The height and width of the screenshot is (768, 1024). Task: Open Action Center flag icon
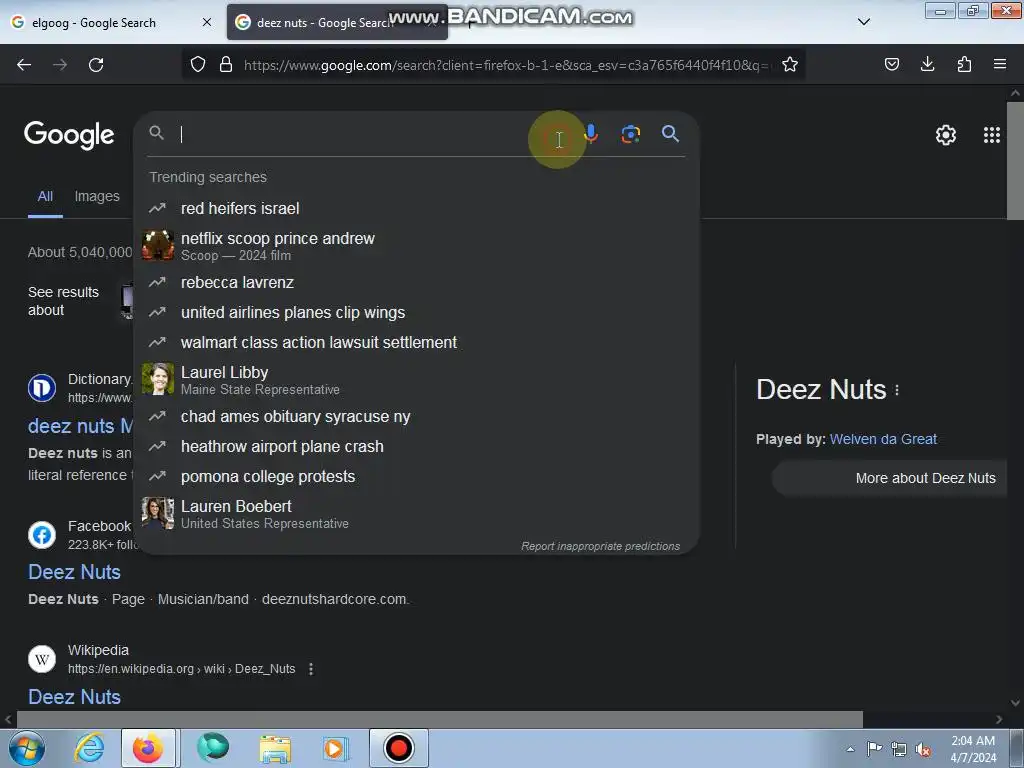(874, 749)
